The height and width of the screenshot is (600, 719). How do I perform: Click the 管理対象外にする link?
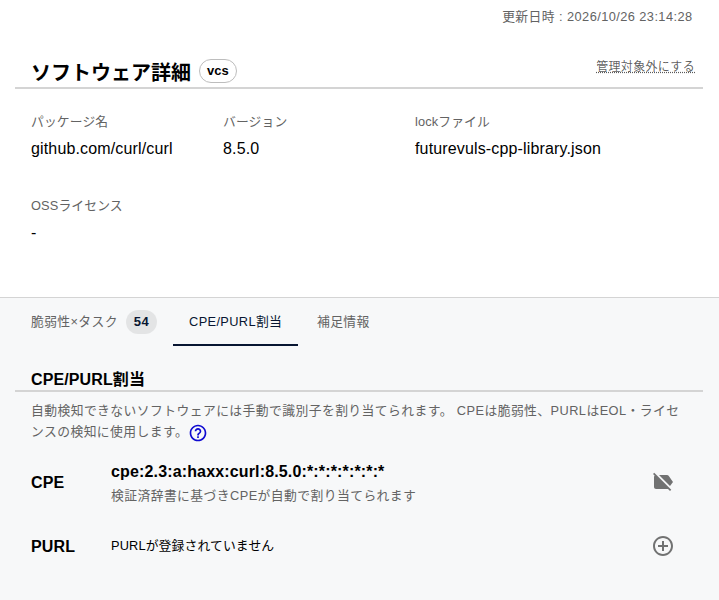(645, 67)
